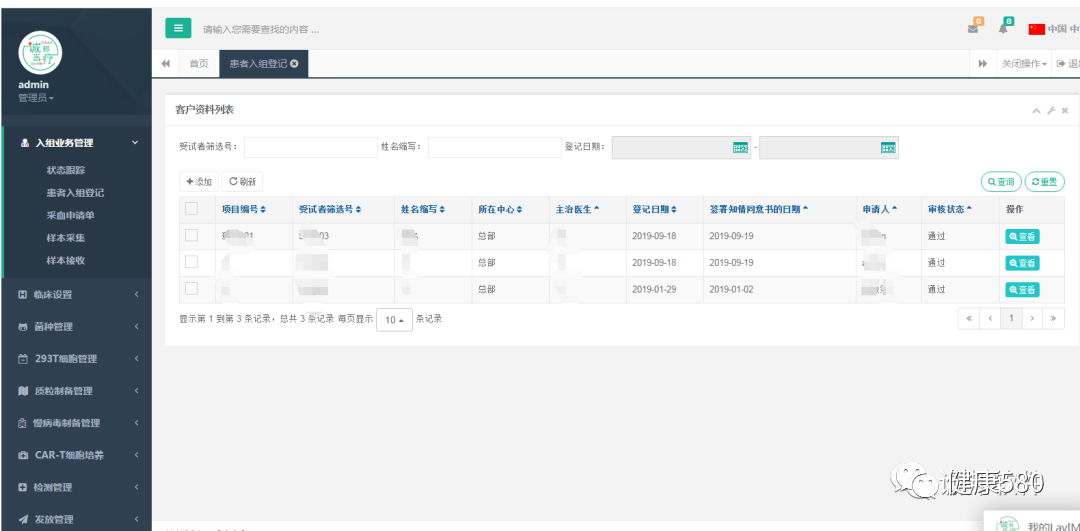Expand the 临床设置 menu chevron
Screen dimensions: 1080x531
tap(136, 295)
